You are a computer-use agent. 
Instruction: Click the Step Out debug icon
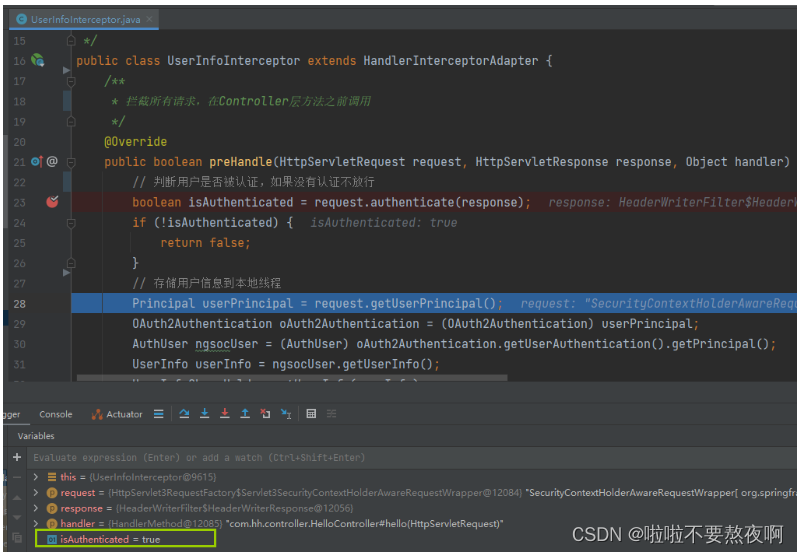244,414
